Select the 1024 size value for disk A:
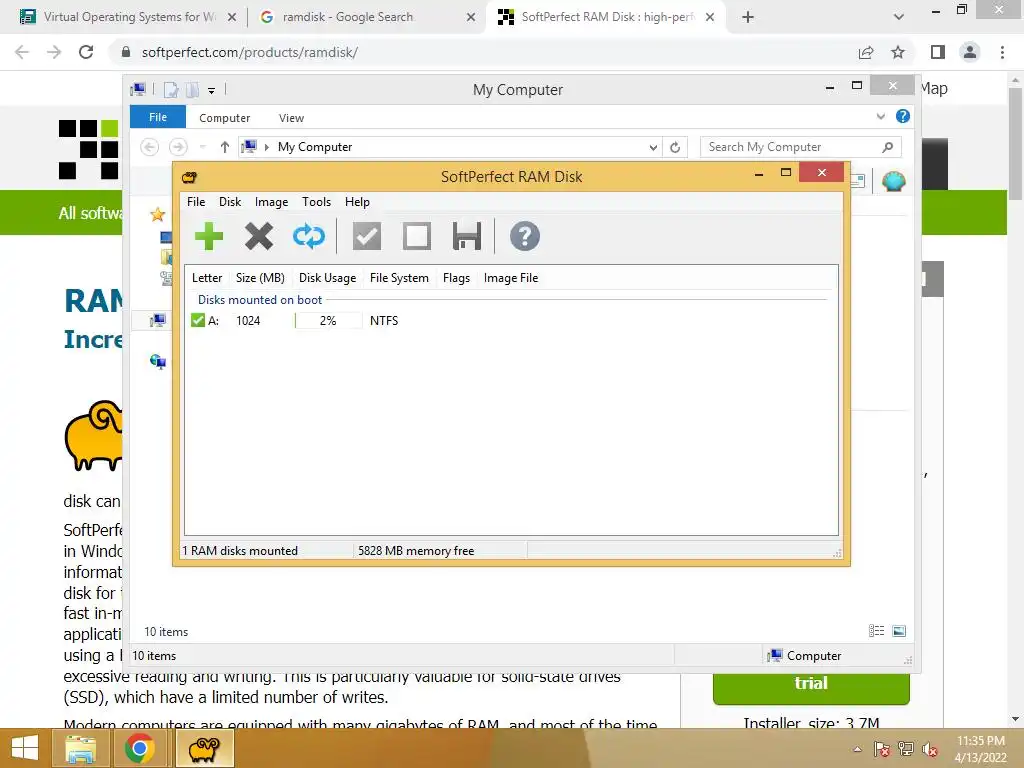Image resolution: width=1024 pixels, height=768 pixels. (x=248, y=321)
